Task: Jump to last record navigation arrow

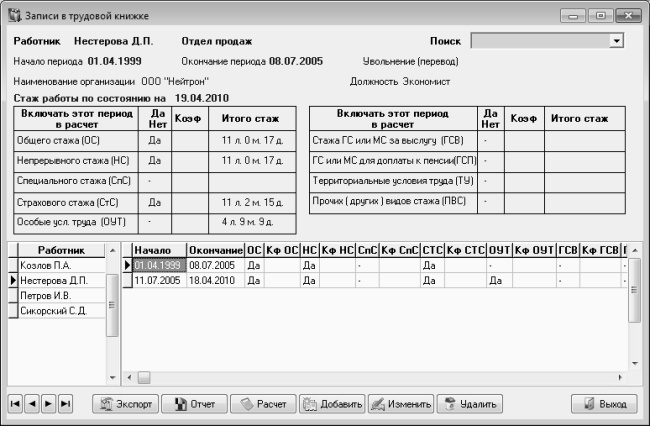Action: point(65,404)
